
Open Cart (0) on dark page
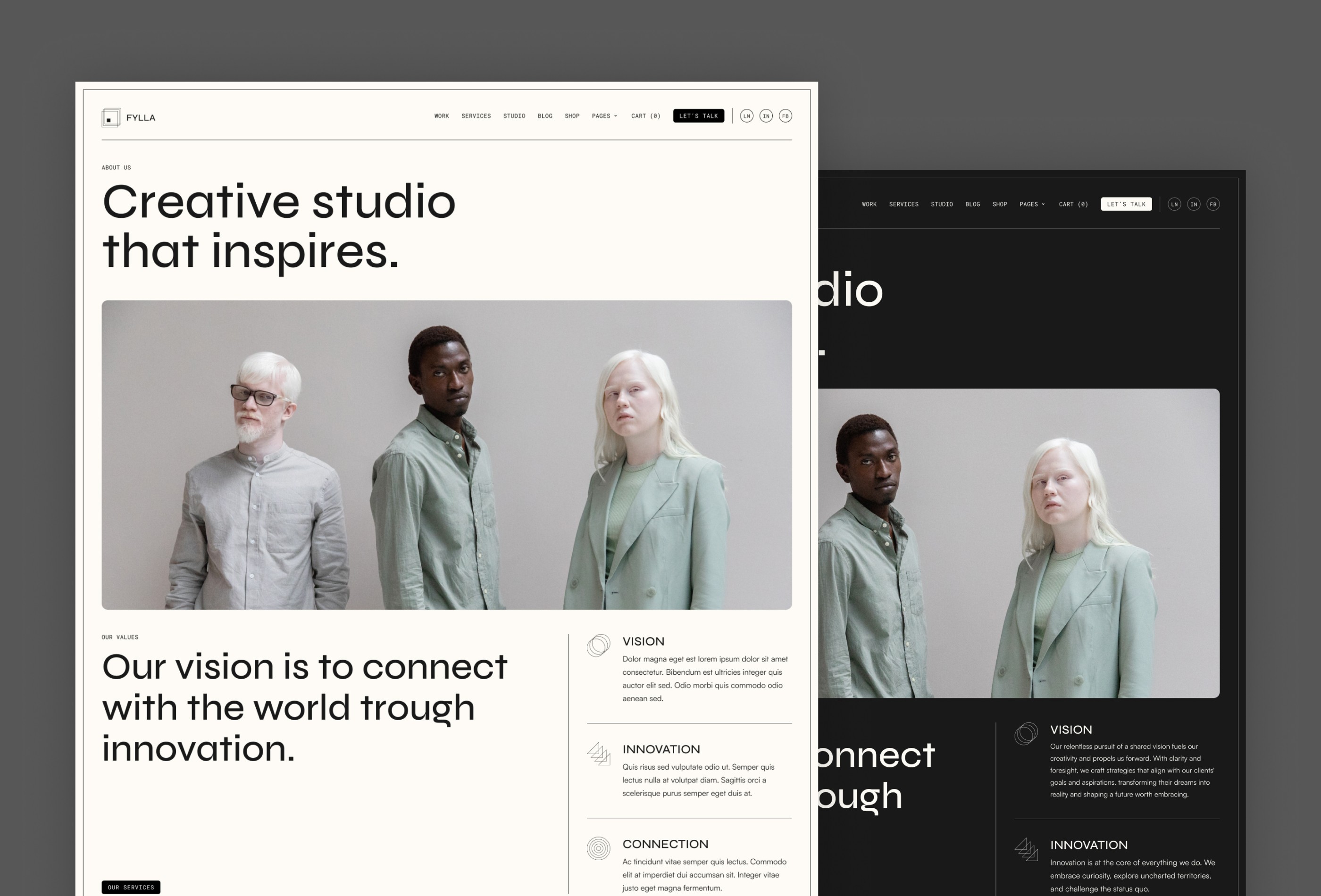coord(1074,204)
